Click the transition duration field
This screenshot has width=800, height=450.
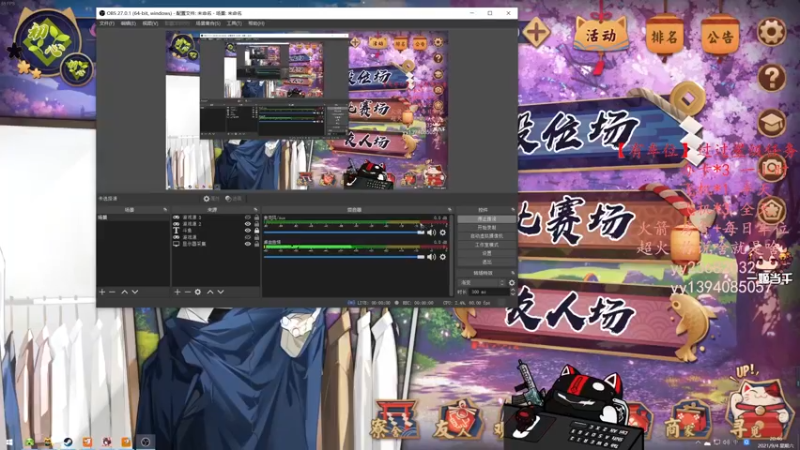click(x=488, y=292)
